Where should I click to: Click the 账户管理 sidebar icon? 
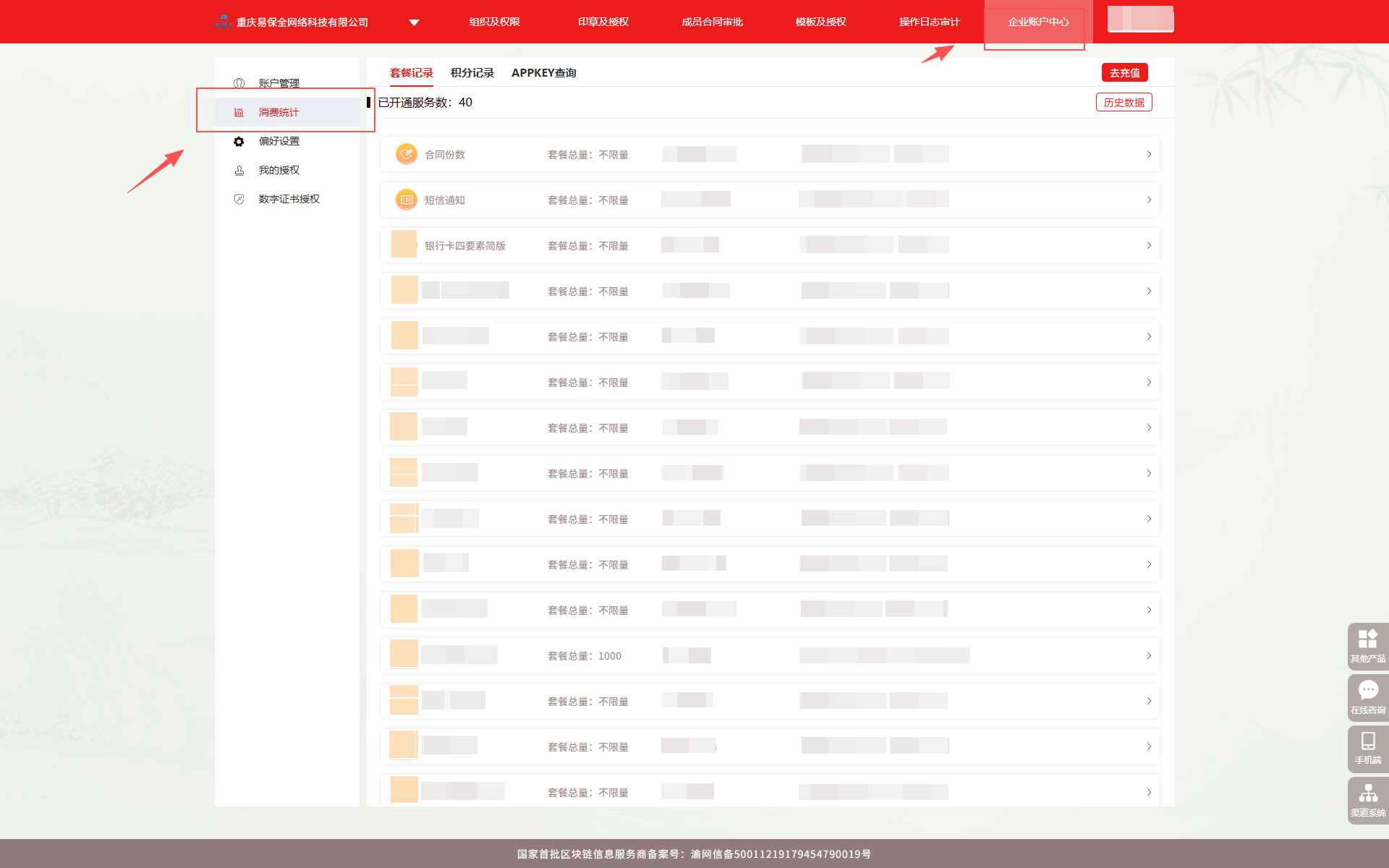[239, 83]
